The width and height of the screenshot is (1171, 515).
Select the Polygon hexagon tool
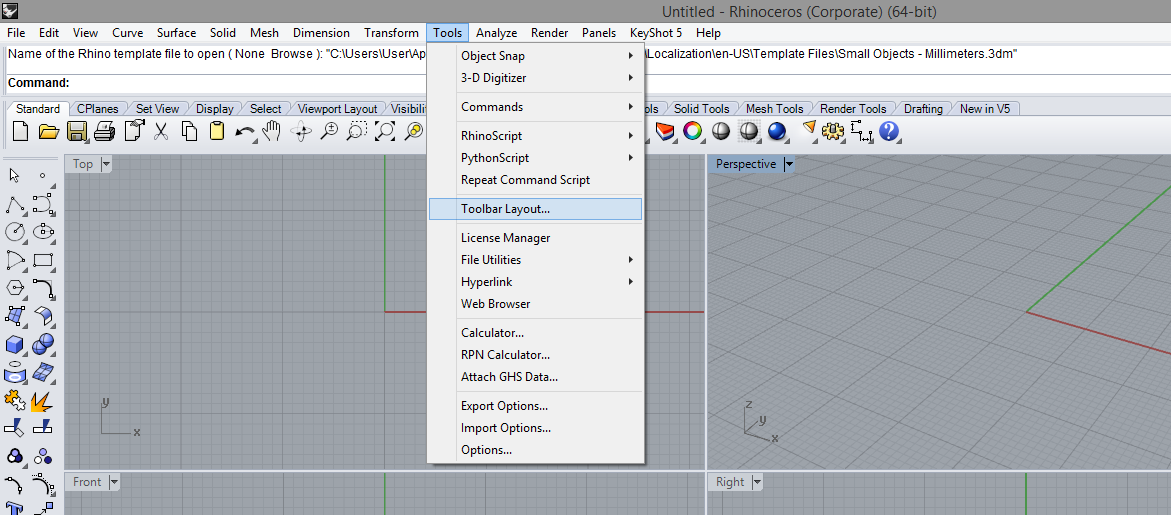(14, 287)
